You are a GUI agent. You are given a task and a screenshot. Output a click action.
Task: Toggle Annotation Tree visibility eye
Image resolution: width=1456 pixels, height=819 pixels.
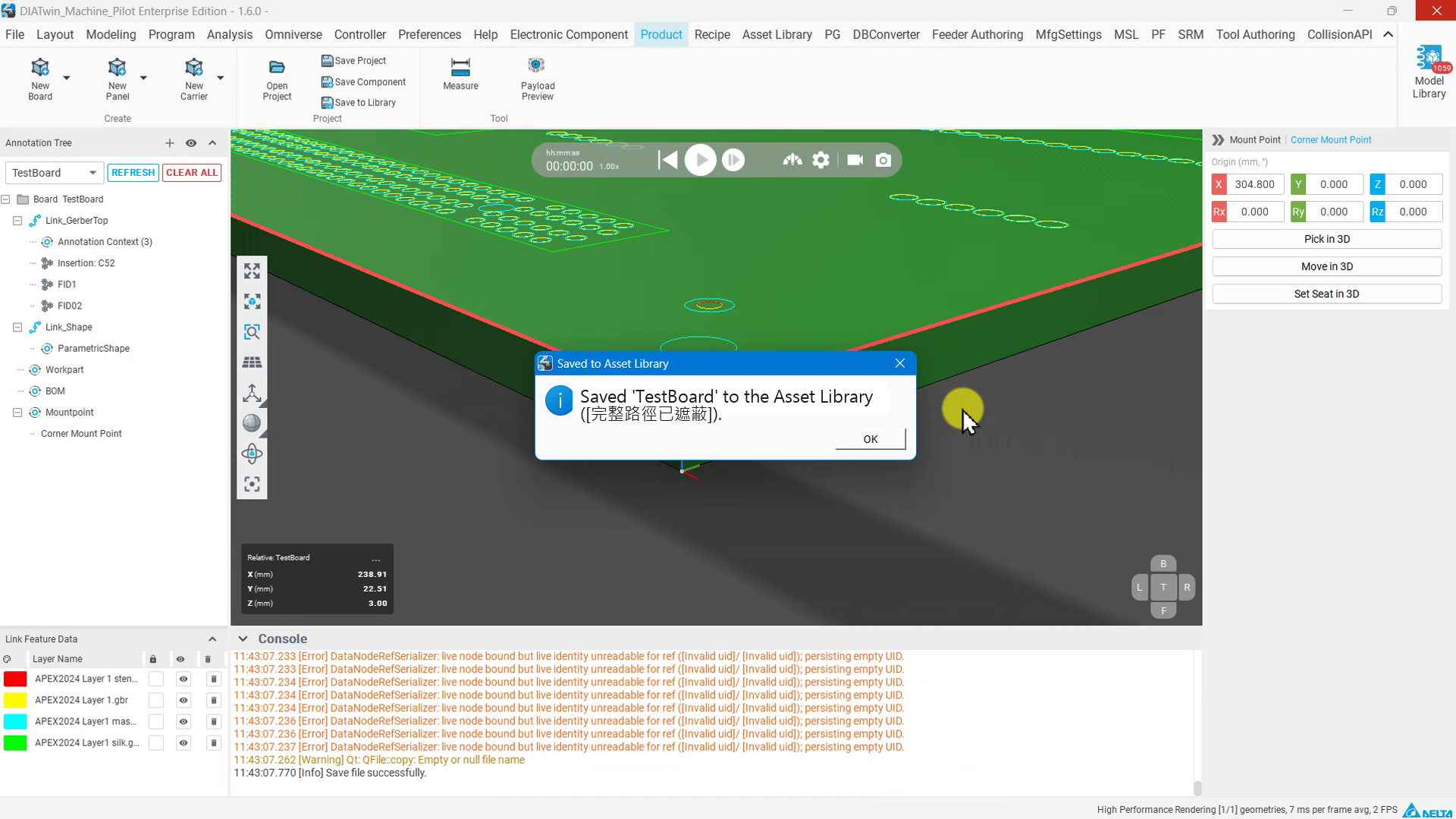point(191,143)
